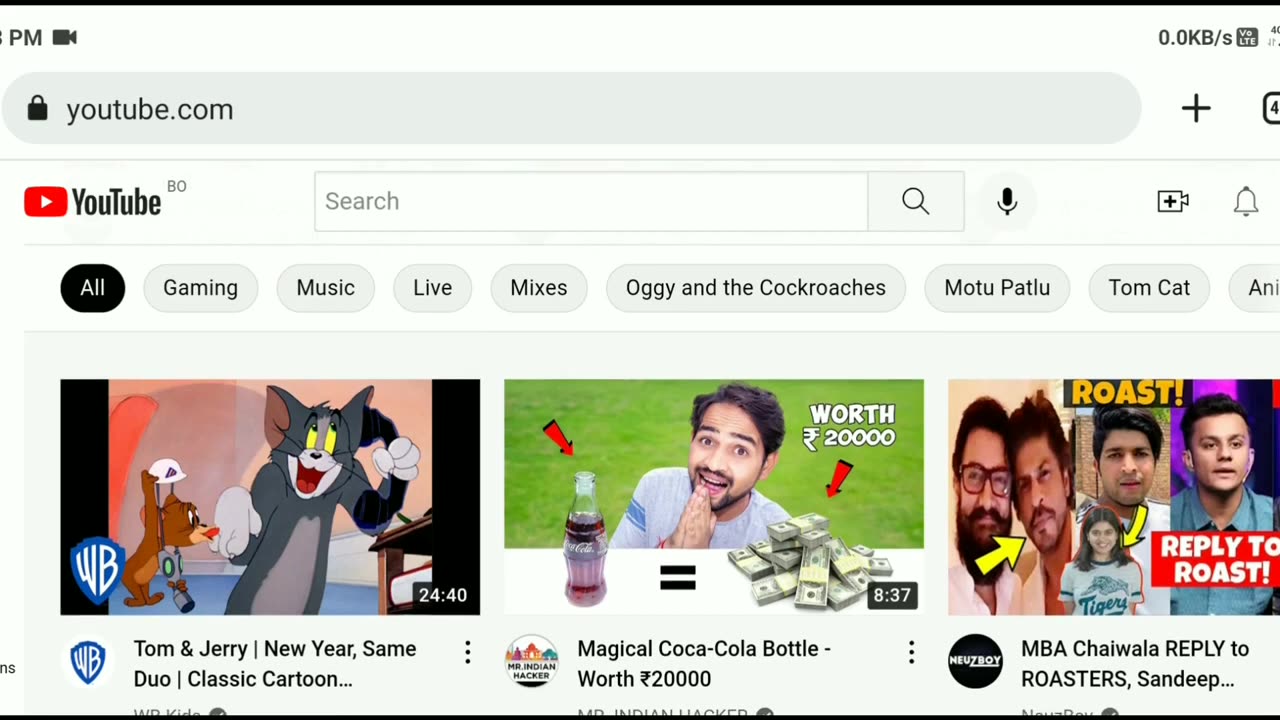This screenshot has height=720, width=1280.
Task: Select the All filter chip
Action: 93,288
